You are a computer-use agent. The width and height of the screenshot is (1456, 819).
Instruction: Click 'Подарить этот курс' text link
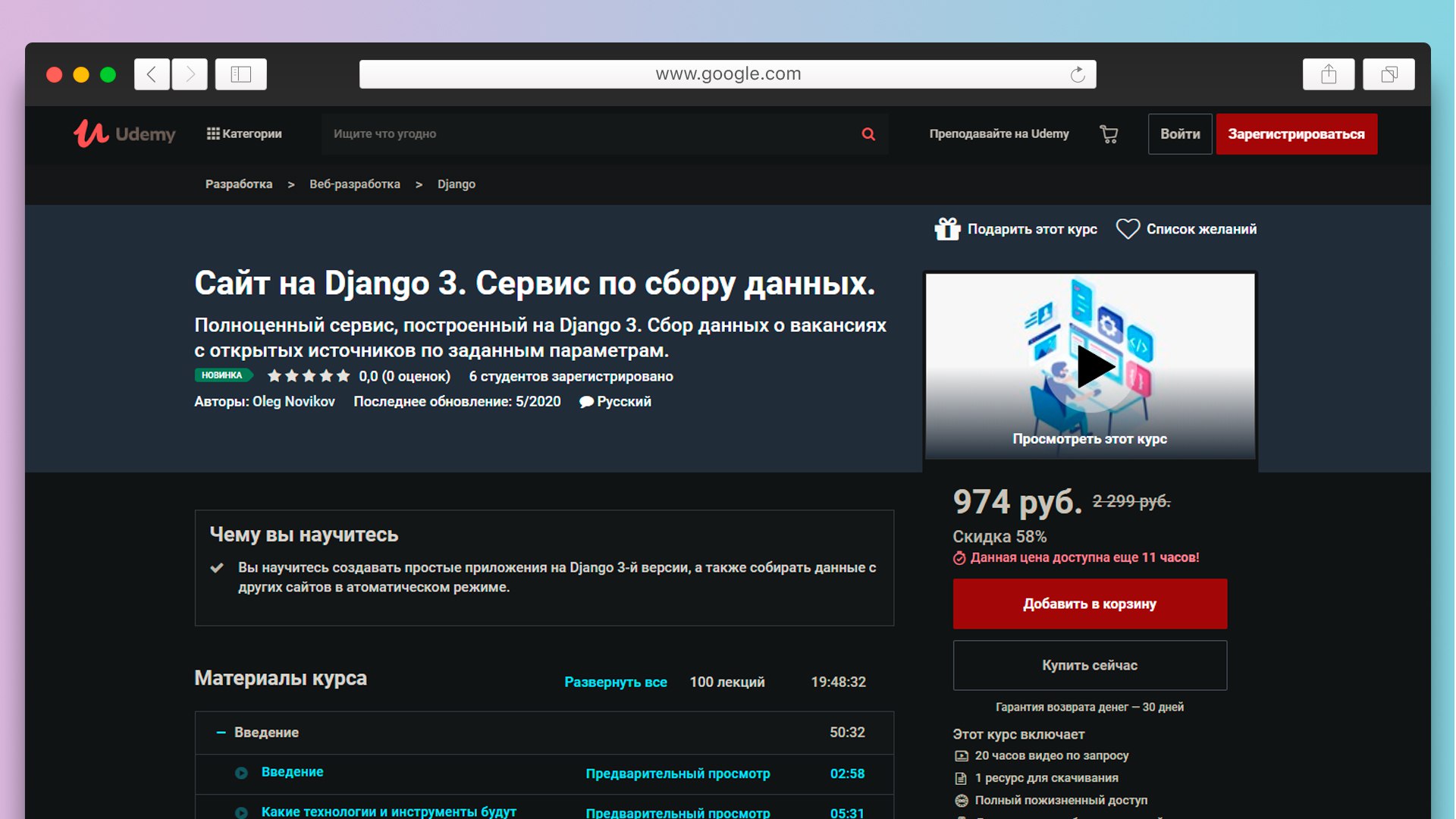click(1032, 229)
